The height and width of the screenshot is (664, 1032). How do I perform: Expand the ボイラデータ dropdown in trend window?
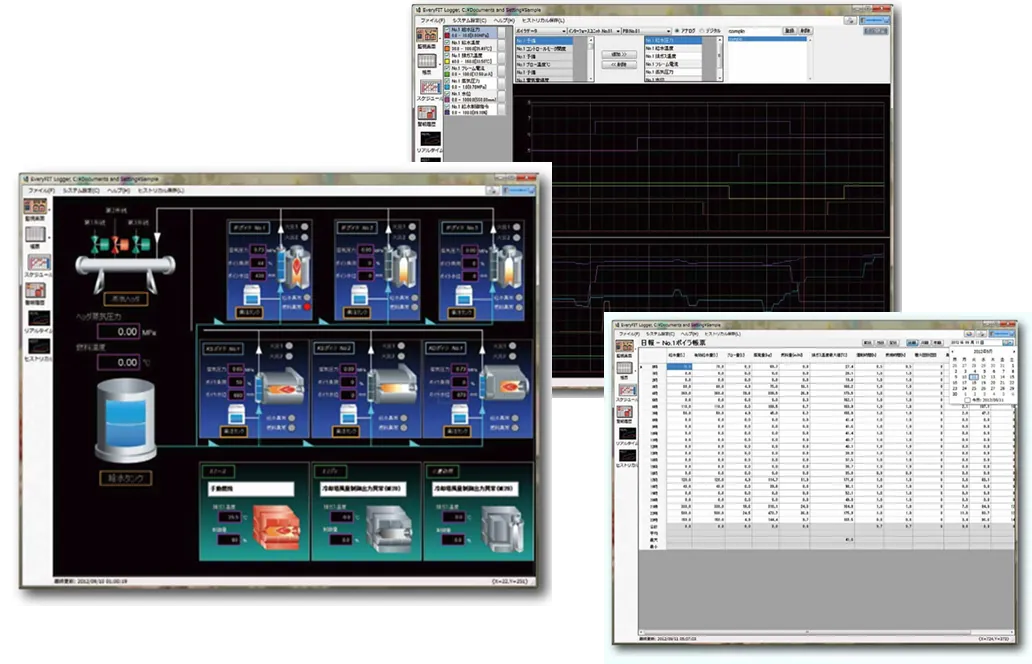coord(563,31)
